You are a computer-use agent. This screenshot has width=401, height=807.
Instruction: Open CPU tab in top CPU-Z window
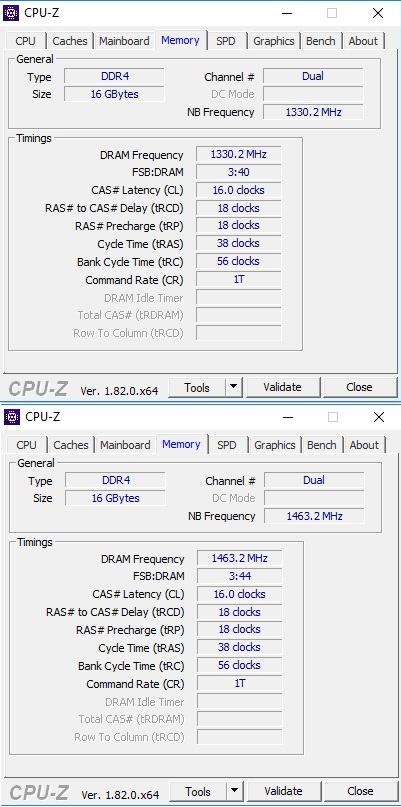(25, 41)
